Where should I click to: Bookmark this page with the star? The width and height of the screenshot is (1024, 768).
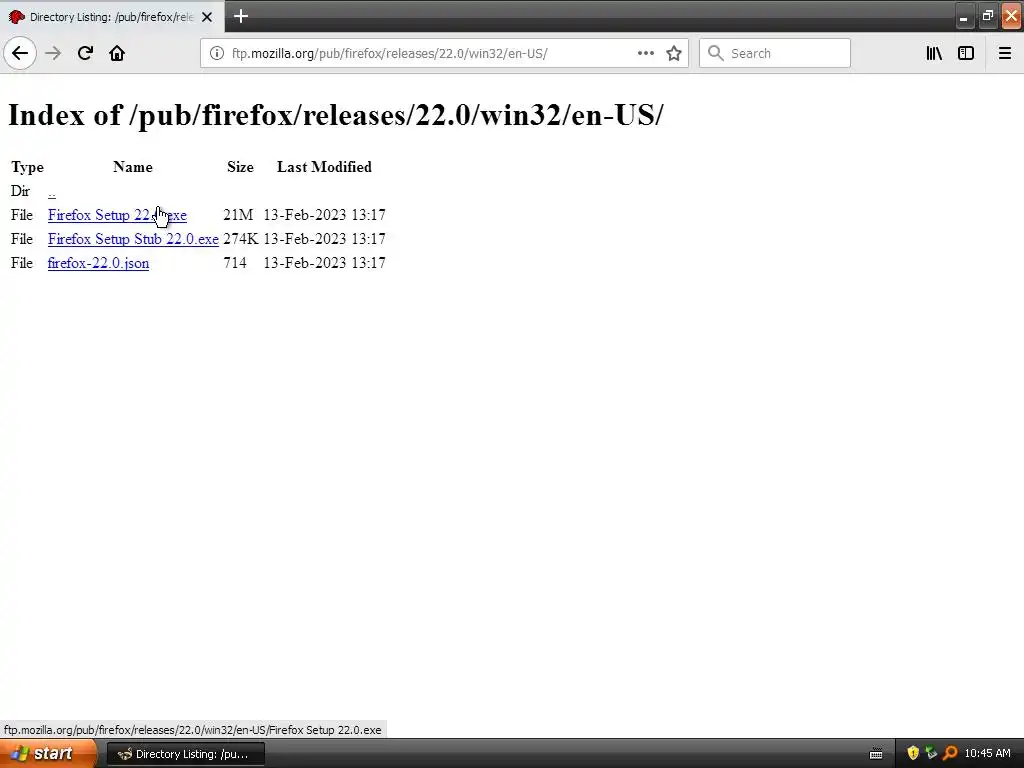coord(674,53)
